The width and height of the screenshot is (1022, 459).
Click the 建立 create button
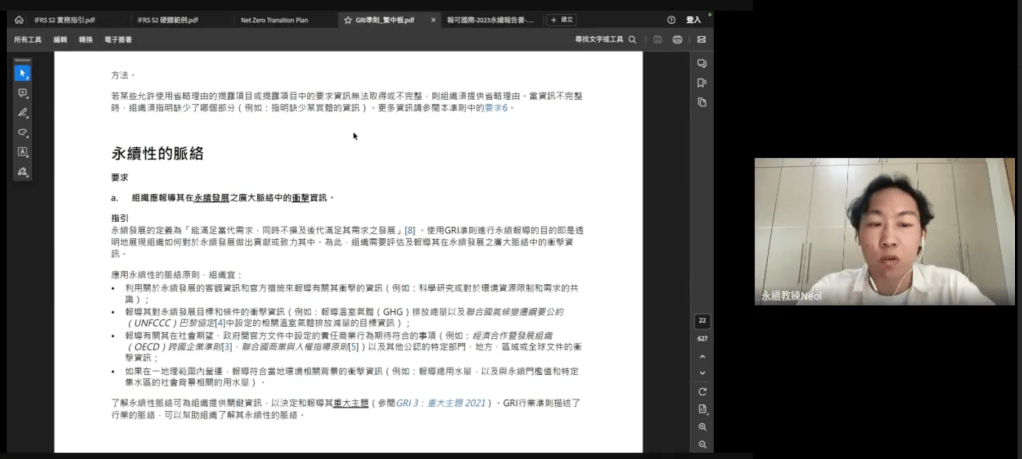click(x=561, y=19)
